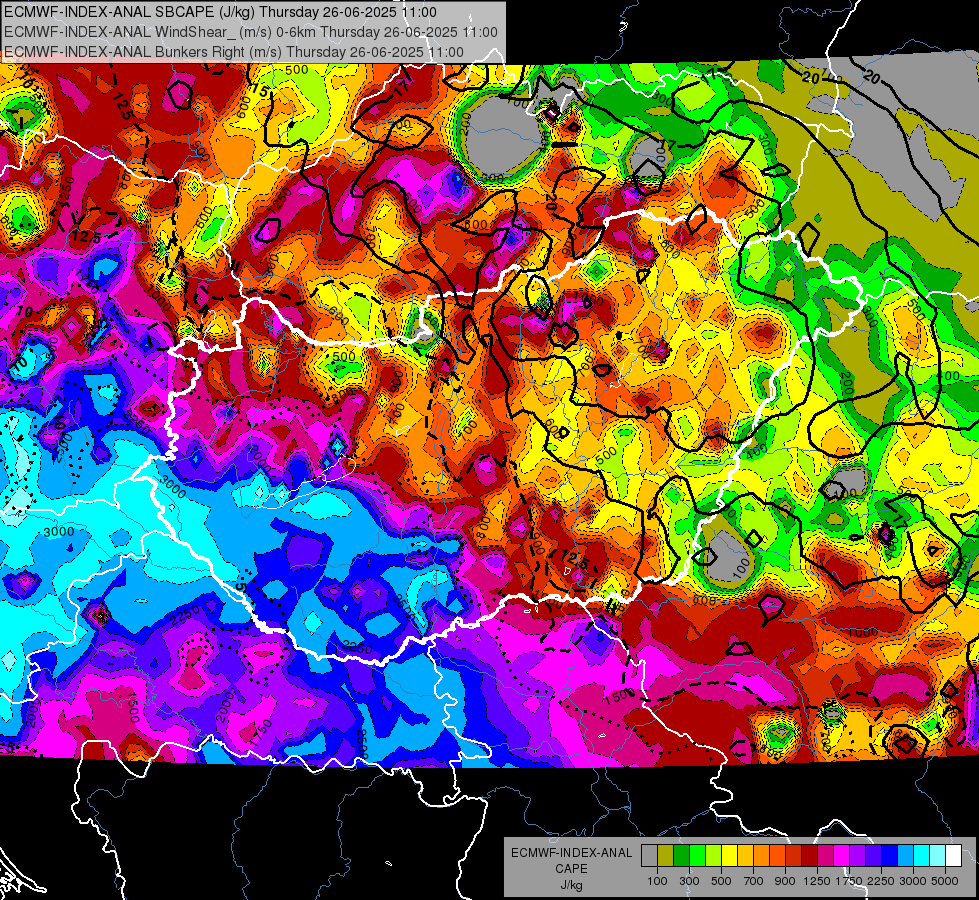The height and width of the screenshot is (900, 979).
Task: Select the SBCAPE title line at top
Action: [220, 12]
